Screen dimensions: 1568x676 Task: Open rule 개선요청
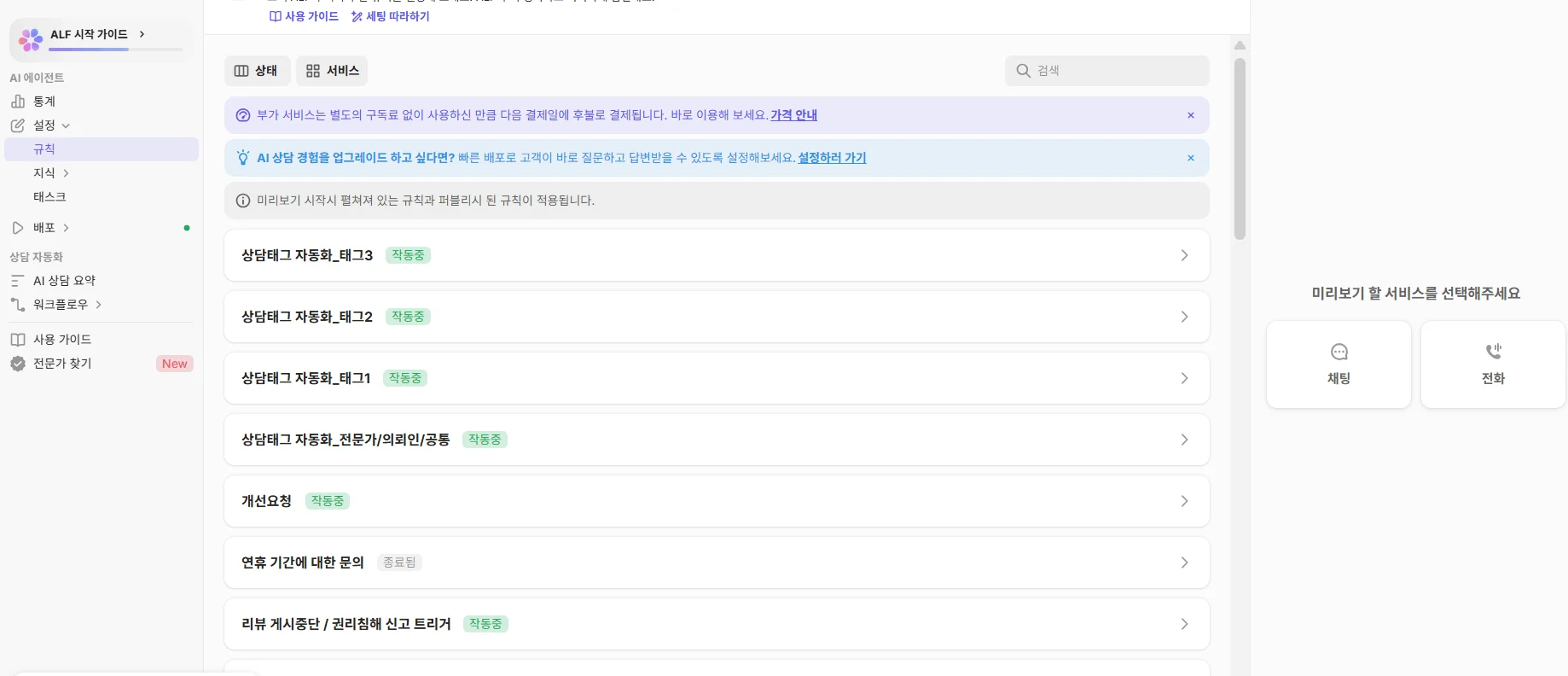(717, 501)
